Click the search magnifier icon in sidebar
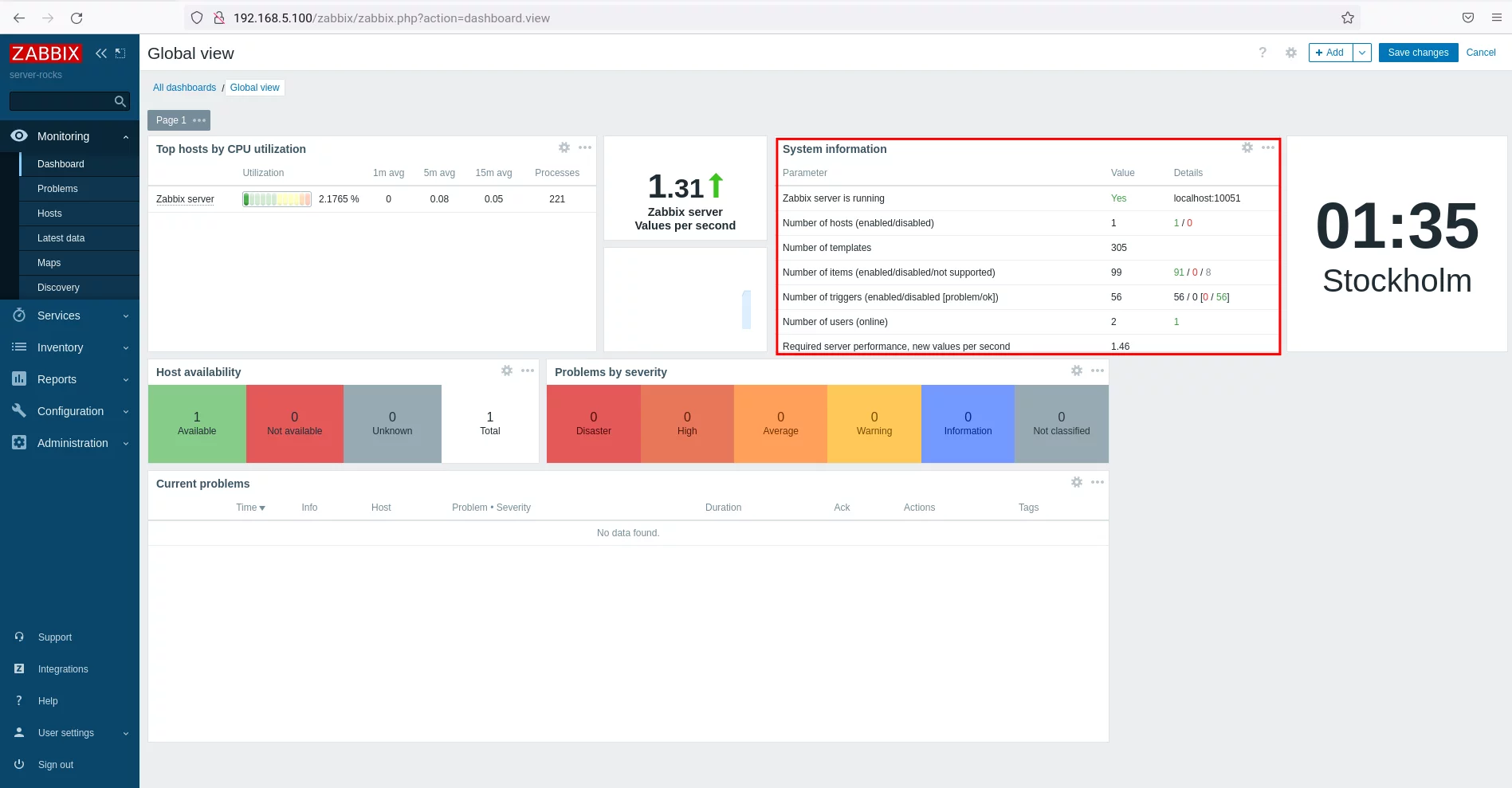 (x=120, y=101)
